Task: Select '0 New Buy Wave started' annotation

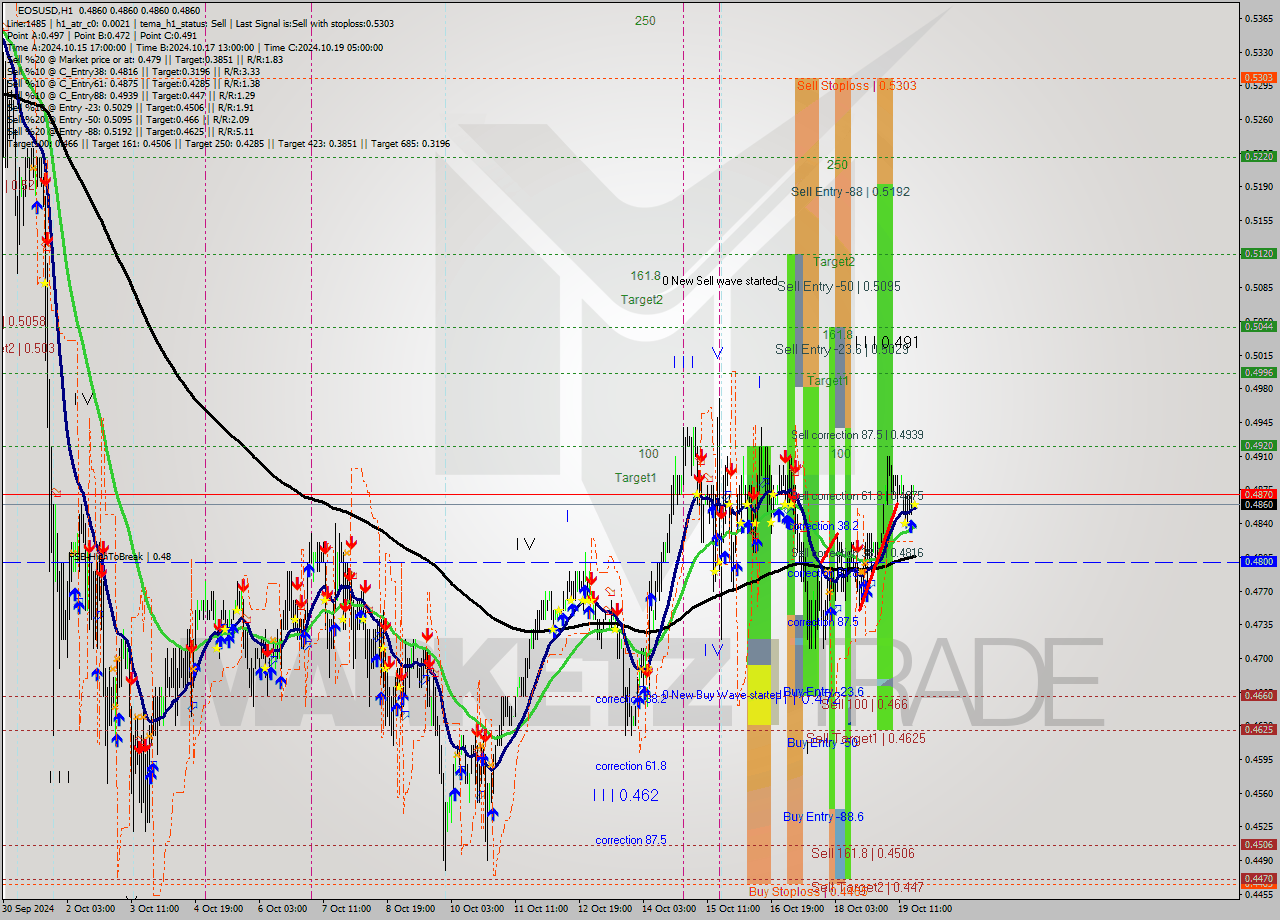Action: coord(721,695)
